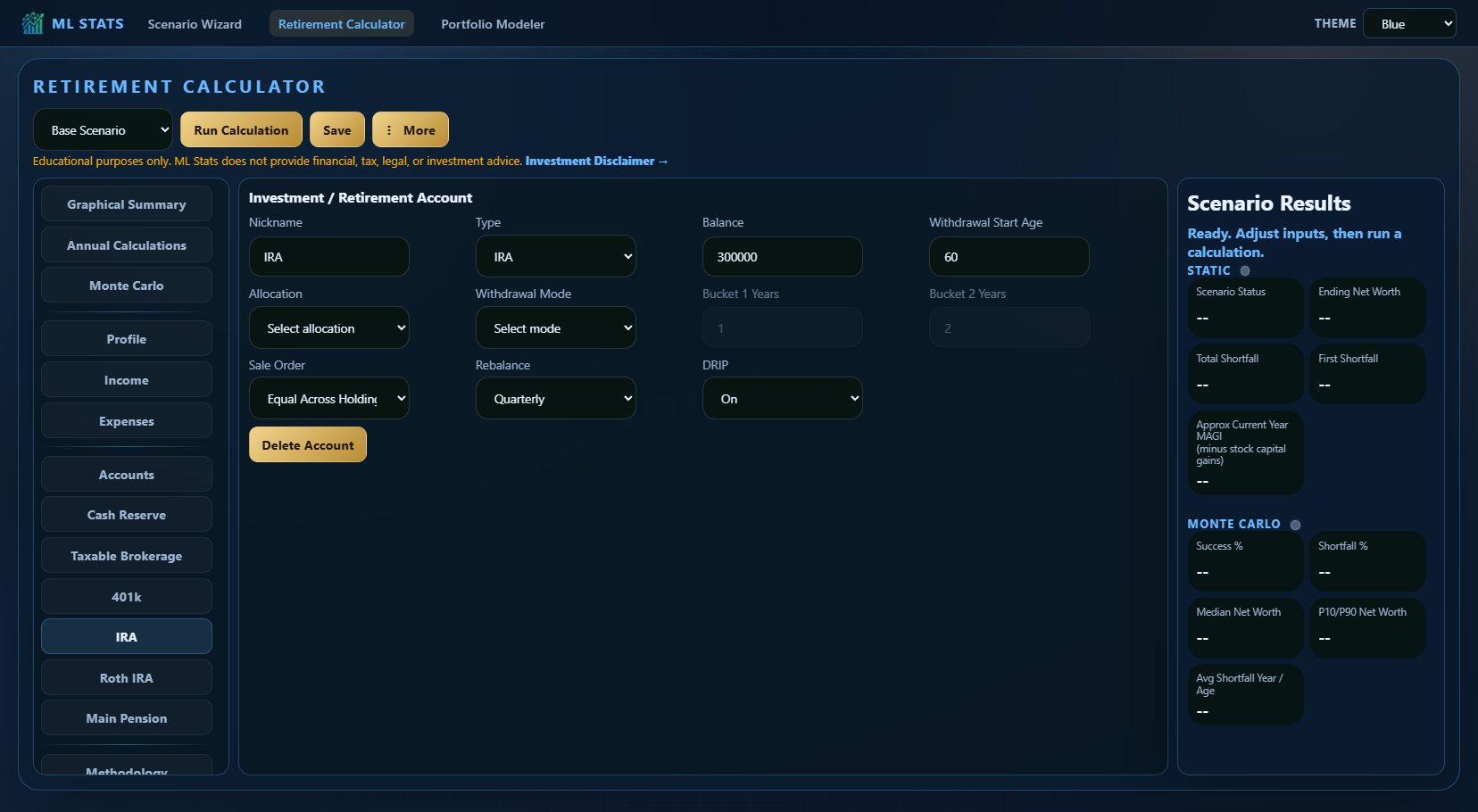Screen dimensions: 1478x812
Task: Switch to the Retirement Calculator tab
Action: tap(342, 24)
